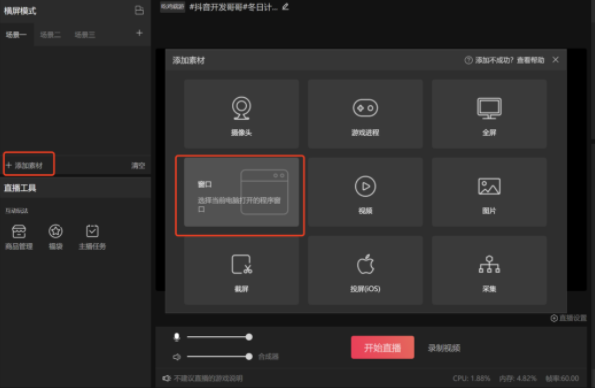Select the 摄像头 camera source tile

click(x=241, y=114)
